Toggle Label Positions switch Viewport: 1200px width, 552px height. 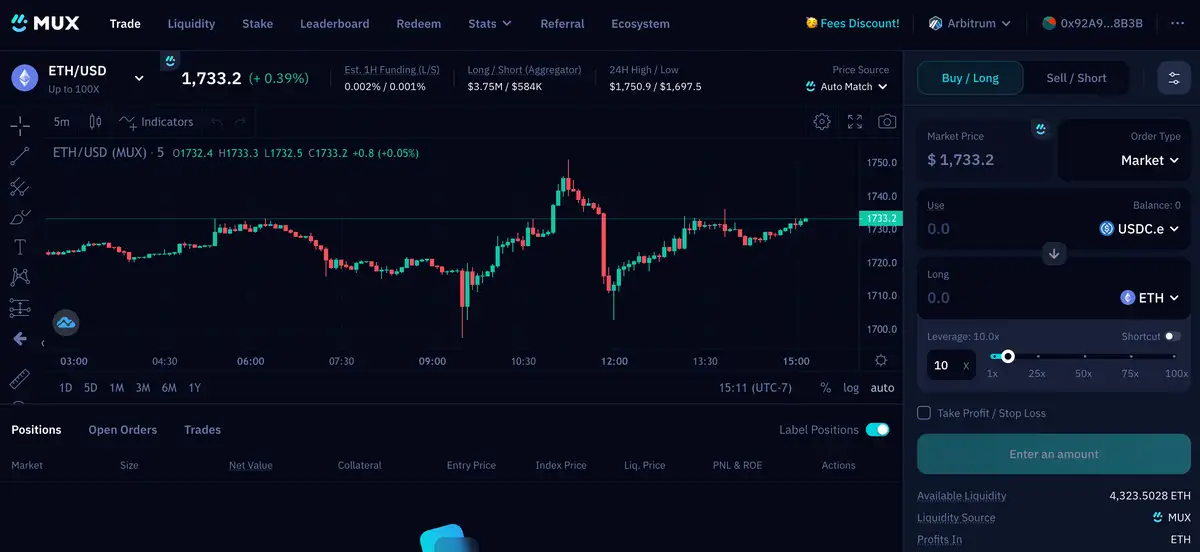coord(877,430)
